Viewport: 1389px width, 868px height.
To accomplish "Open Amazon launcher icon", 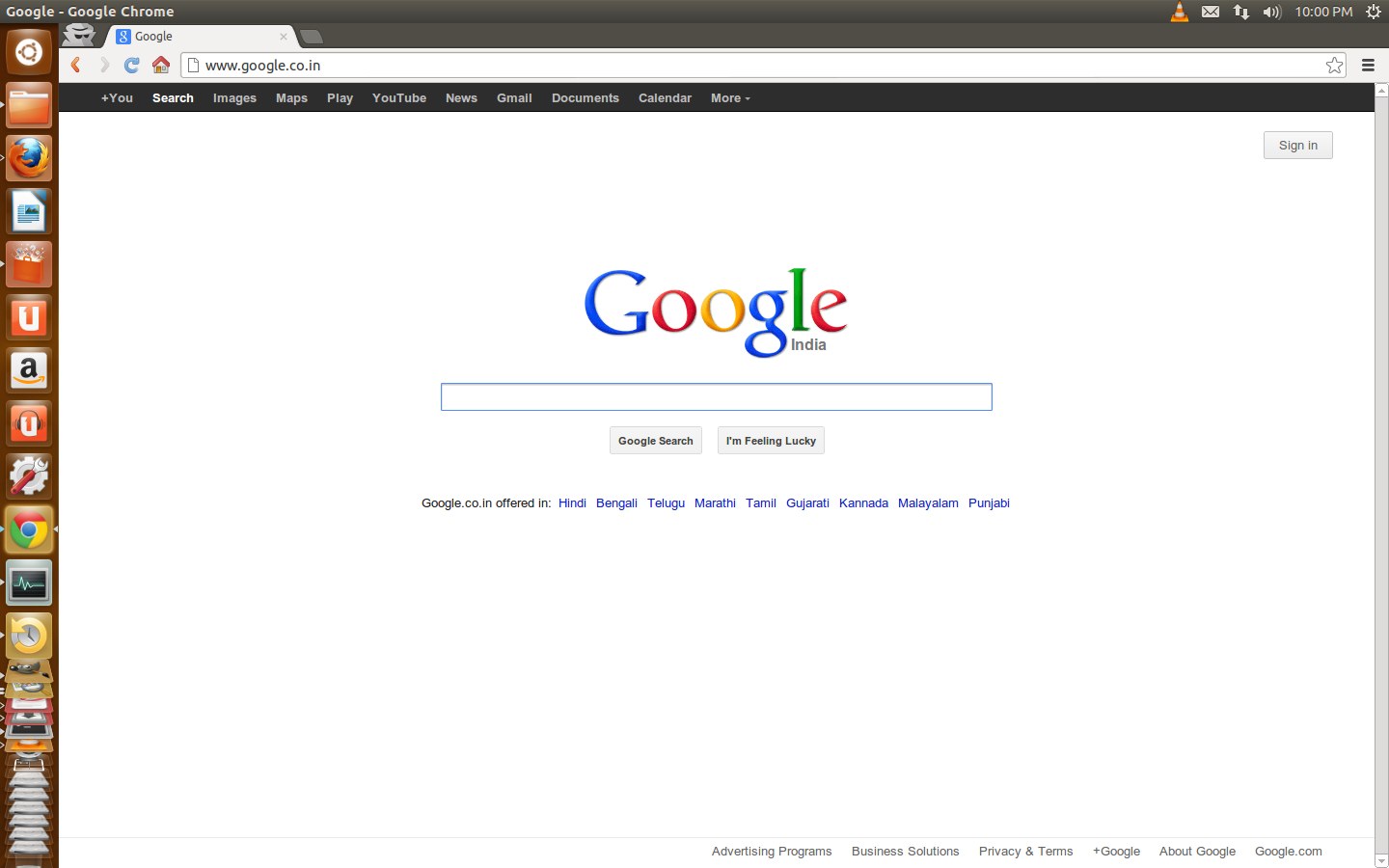I will [29, 370].
